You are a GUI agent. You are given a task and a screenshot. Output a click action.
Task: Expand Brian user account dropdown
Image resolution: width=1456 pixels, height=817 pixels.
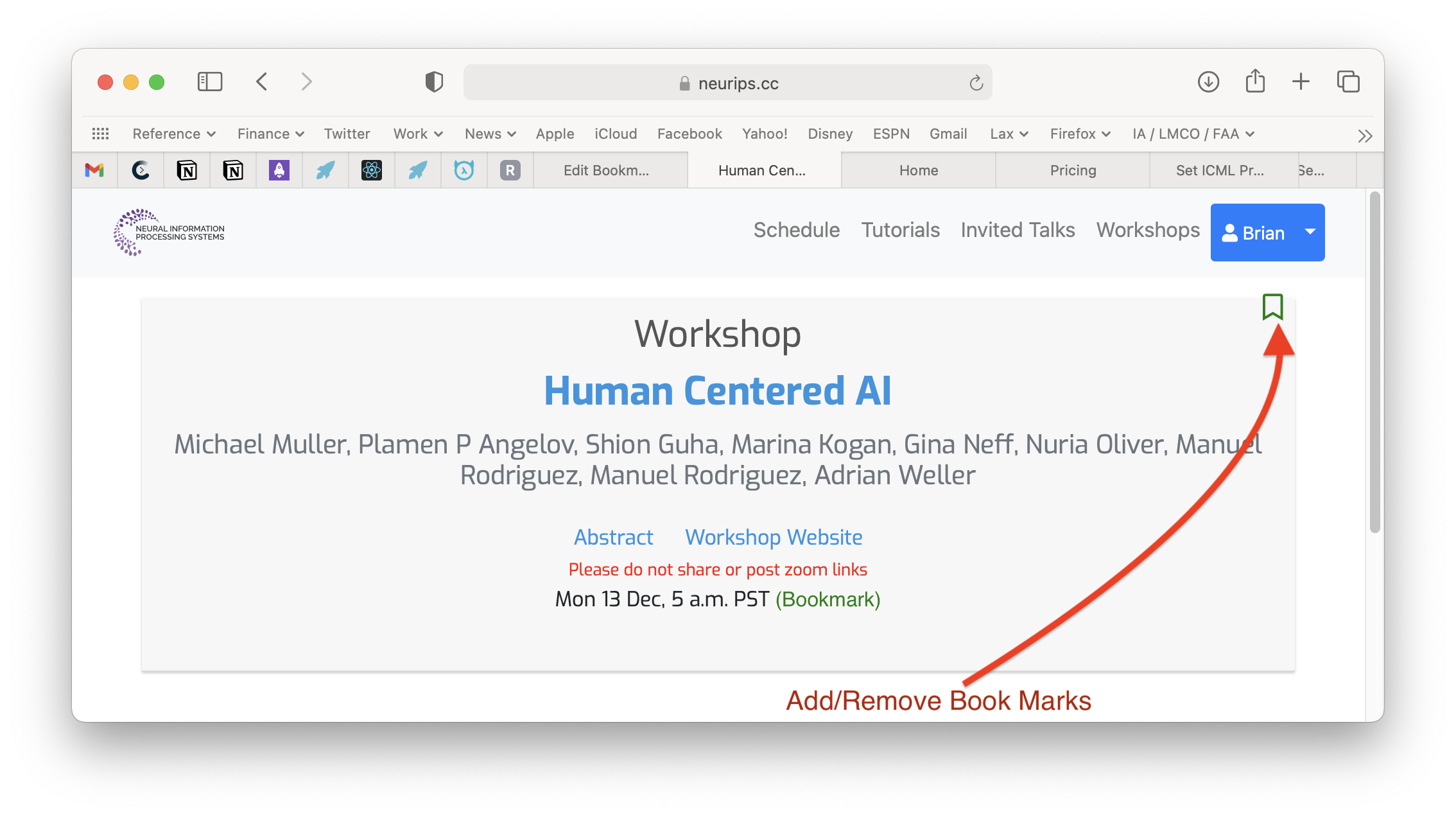(x=1312, y=232)
